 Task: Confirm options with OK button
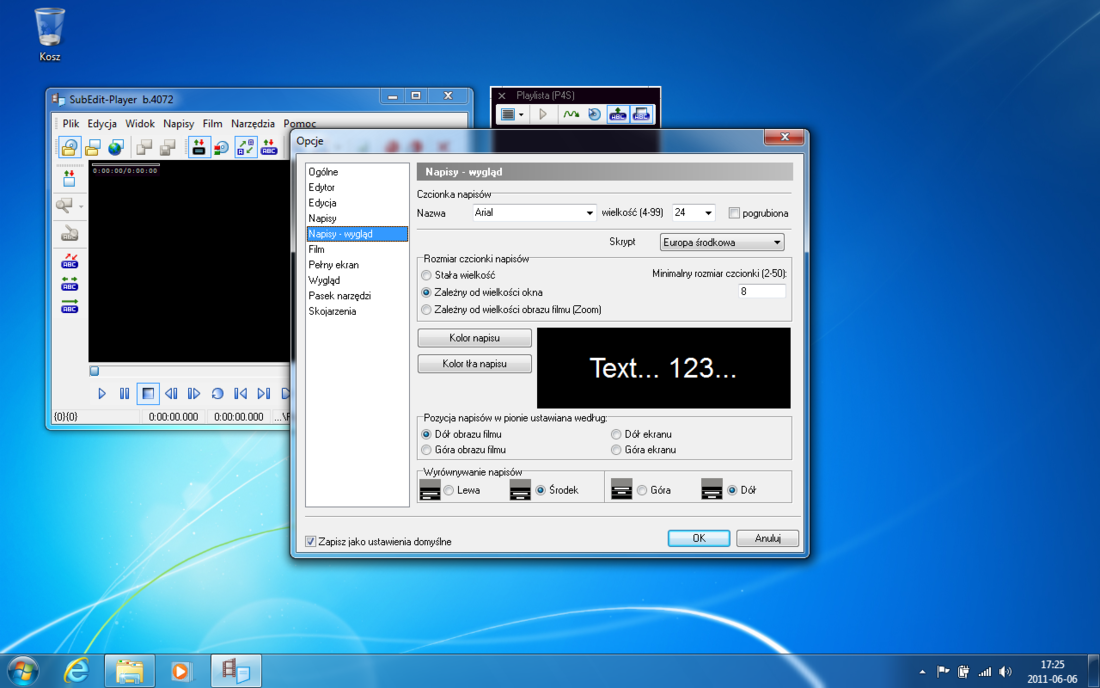point(699,538)
